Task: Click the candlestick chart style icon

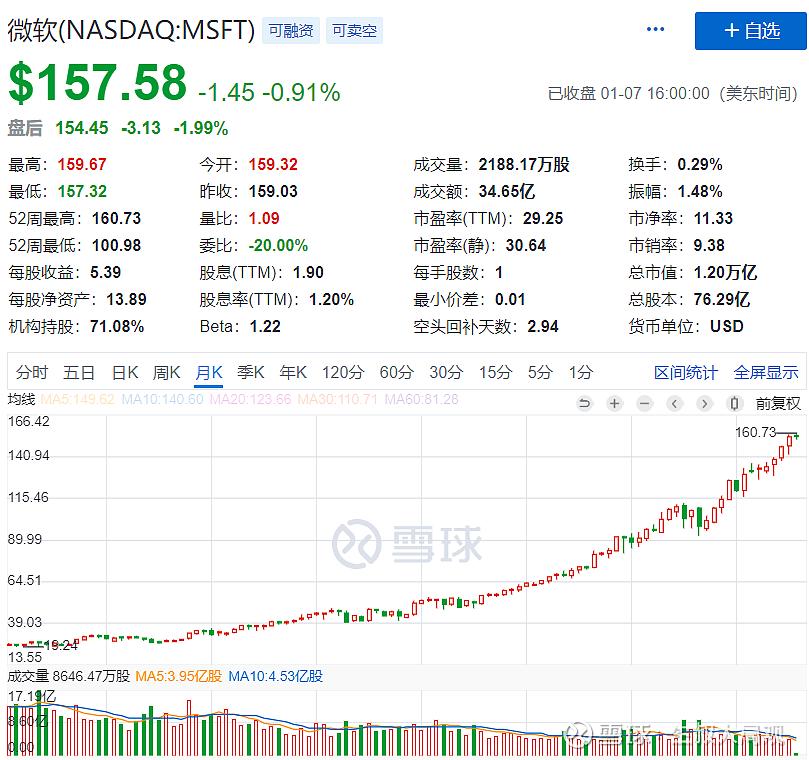Action: click(x=735, y=404)
